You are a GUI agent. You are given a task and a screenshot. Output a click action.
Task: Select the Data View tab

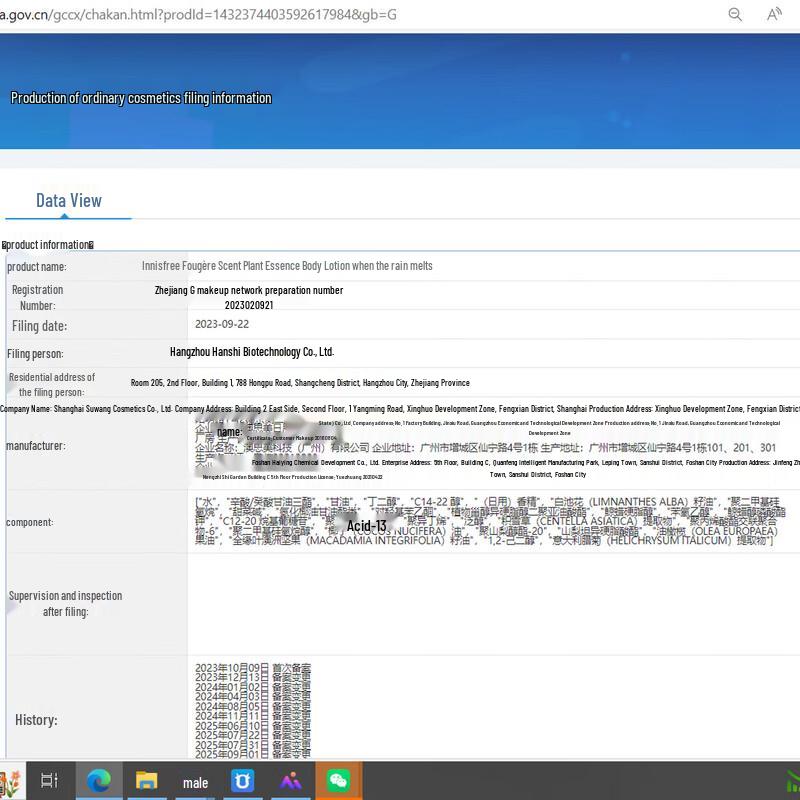69,201
